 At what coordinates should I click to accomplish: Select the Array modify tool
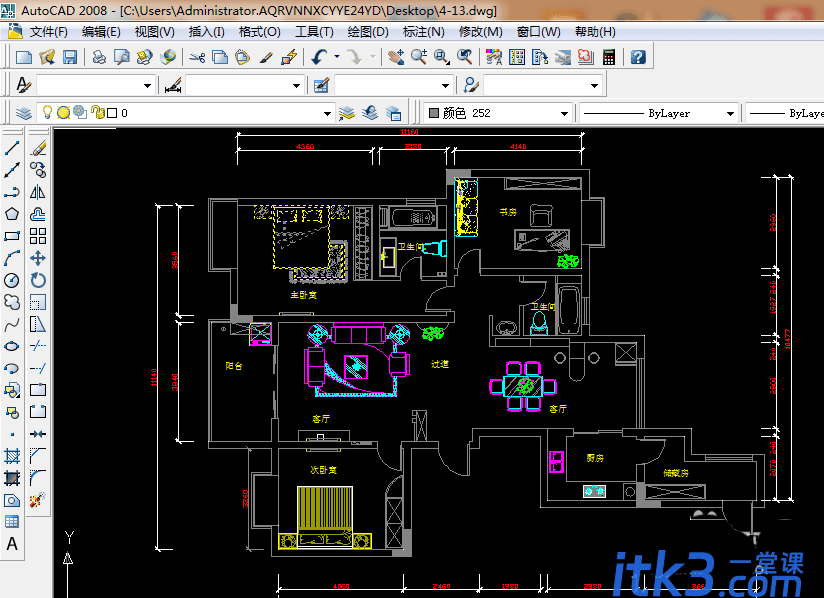[x=38, y=236]
